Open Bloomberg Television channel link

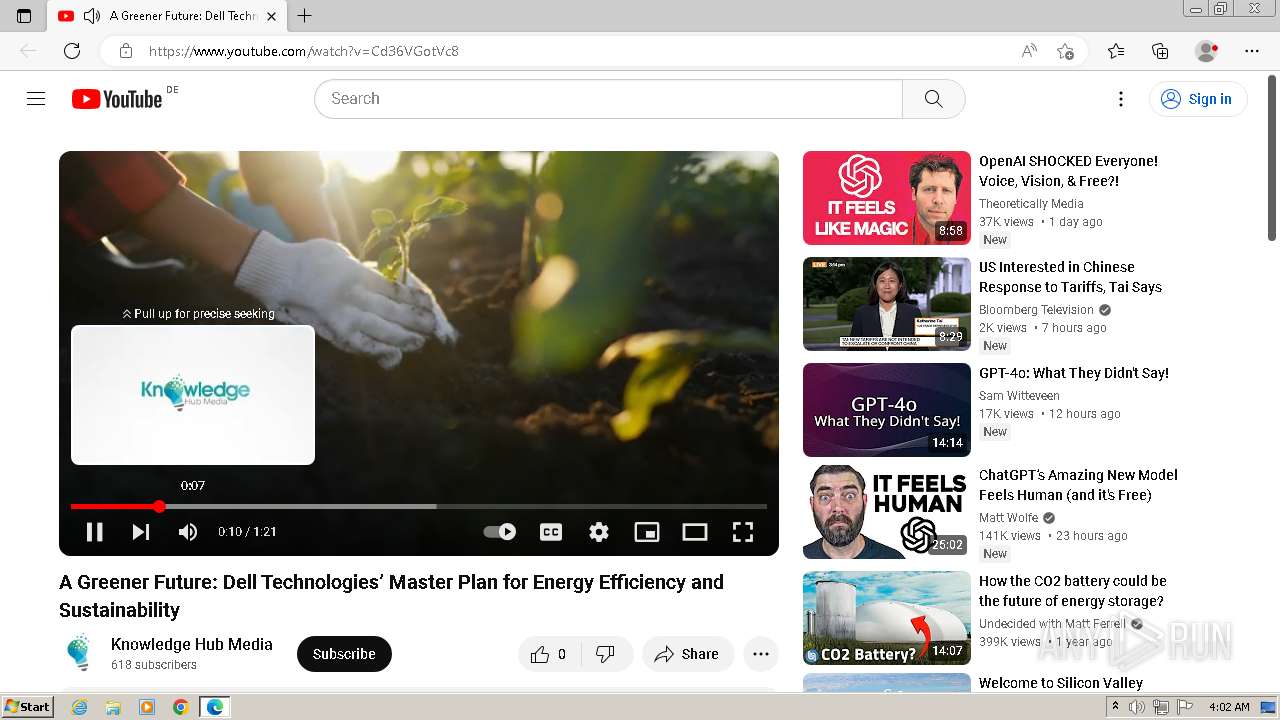point(1036,310)
